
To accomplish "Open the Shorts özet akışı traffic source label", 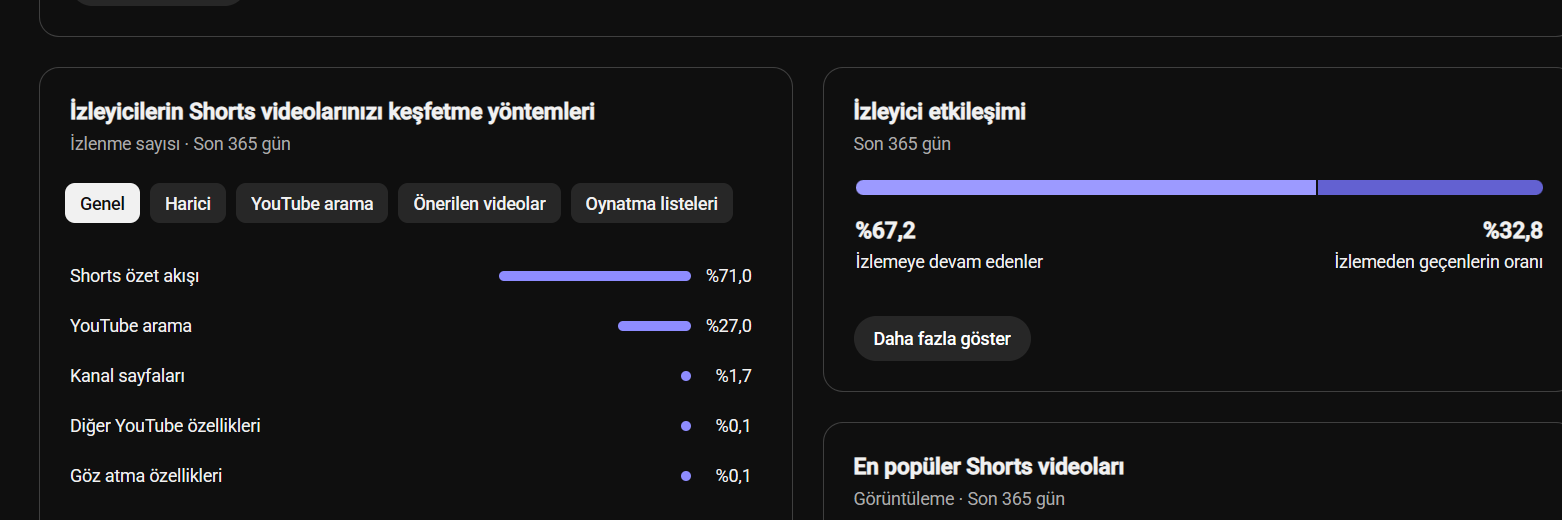I will [135, 276].
